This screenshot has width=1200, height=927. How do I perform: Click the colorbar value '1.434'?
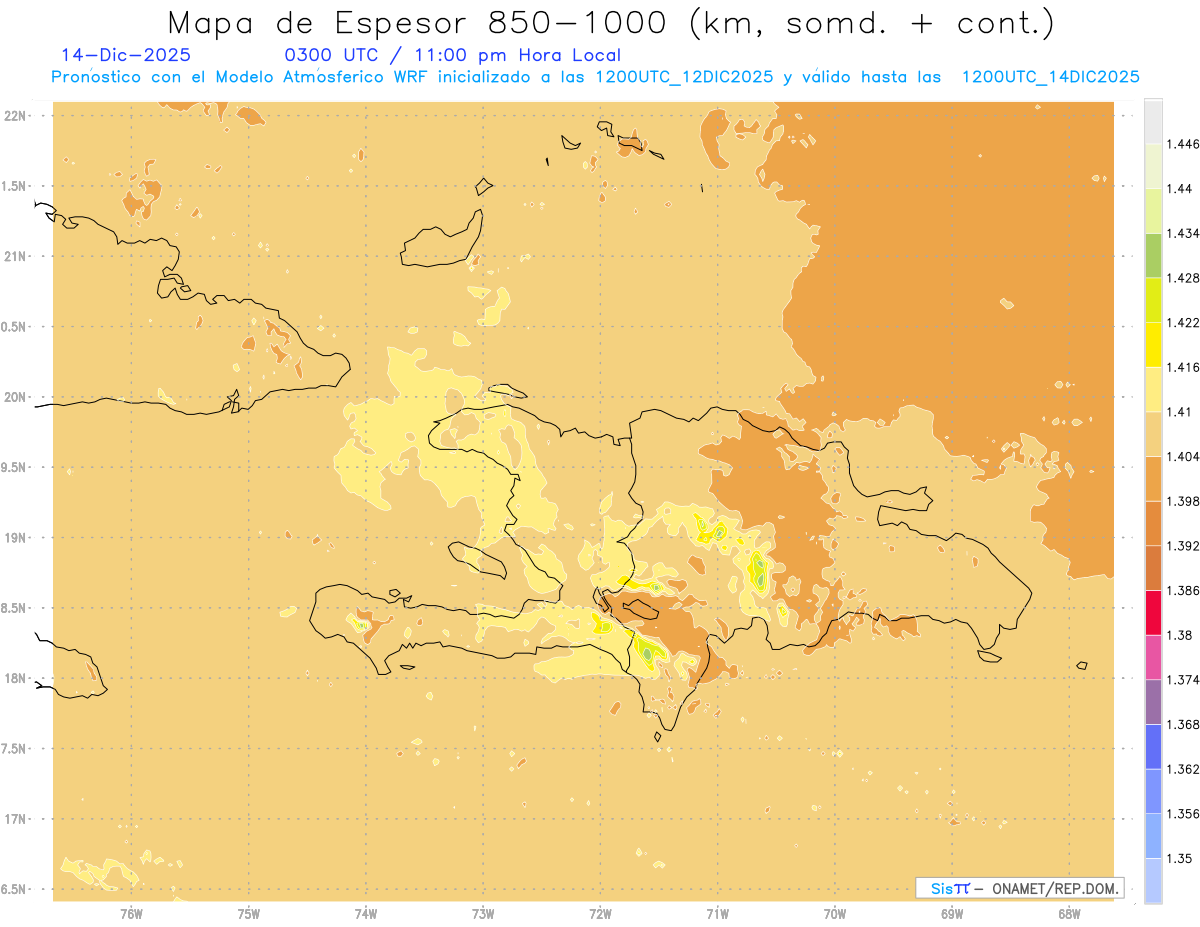(x=1184, y=233)
